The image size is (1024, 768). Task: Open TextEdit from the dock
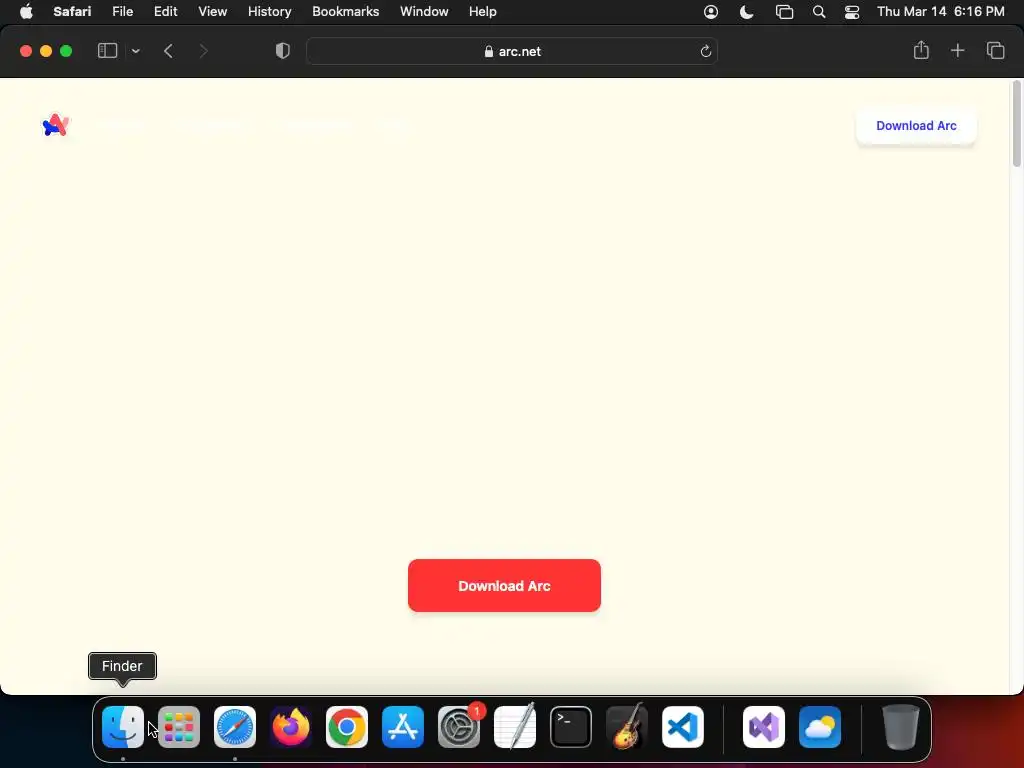coord(515,726)
